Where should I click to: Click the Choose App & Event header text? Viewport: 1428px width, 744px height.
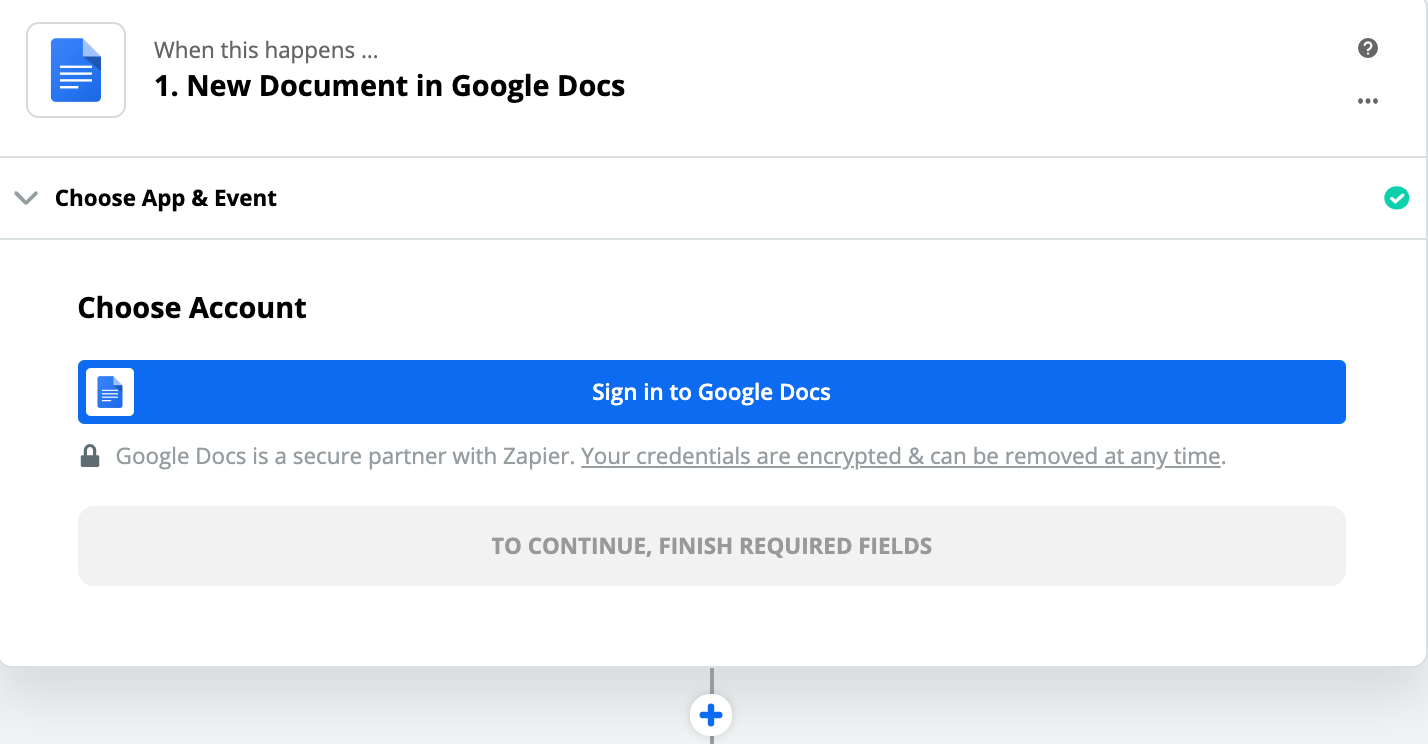tap(166, 198)
